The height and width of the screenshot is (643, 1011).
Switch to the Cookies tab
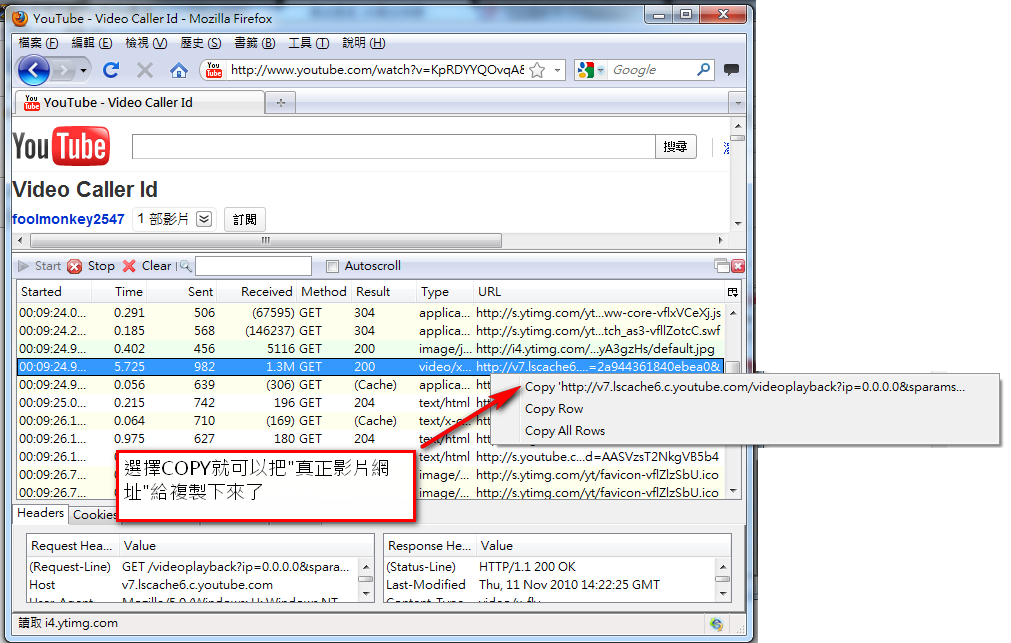(x=93, y=515)
